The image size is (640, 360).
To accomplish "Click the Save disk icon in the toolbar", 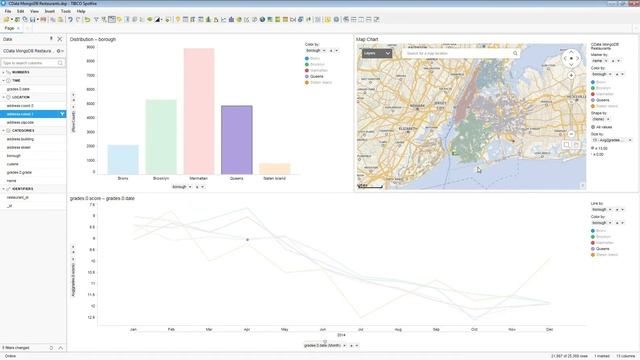I will point(32,20).
